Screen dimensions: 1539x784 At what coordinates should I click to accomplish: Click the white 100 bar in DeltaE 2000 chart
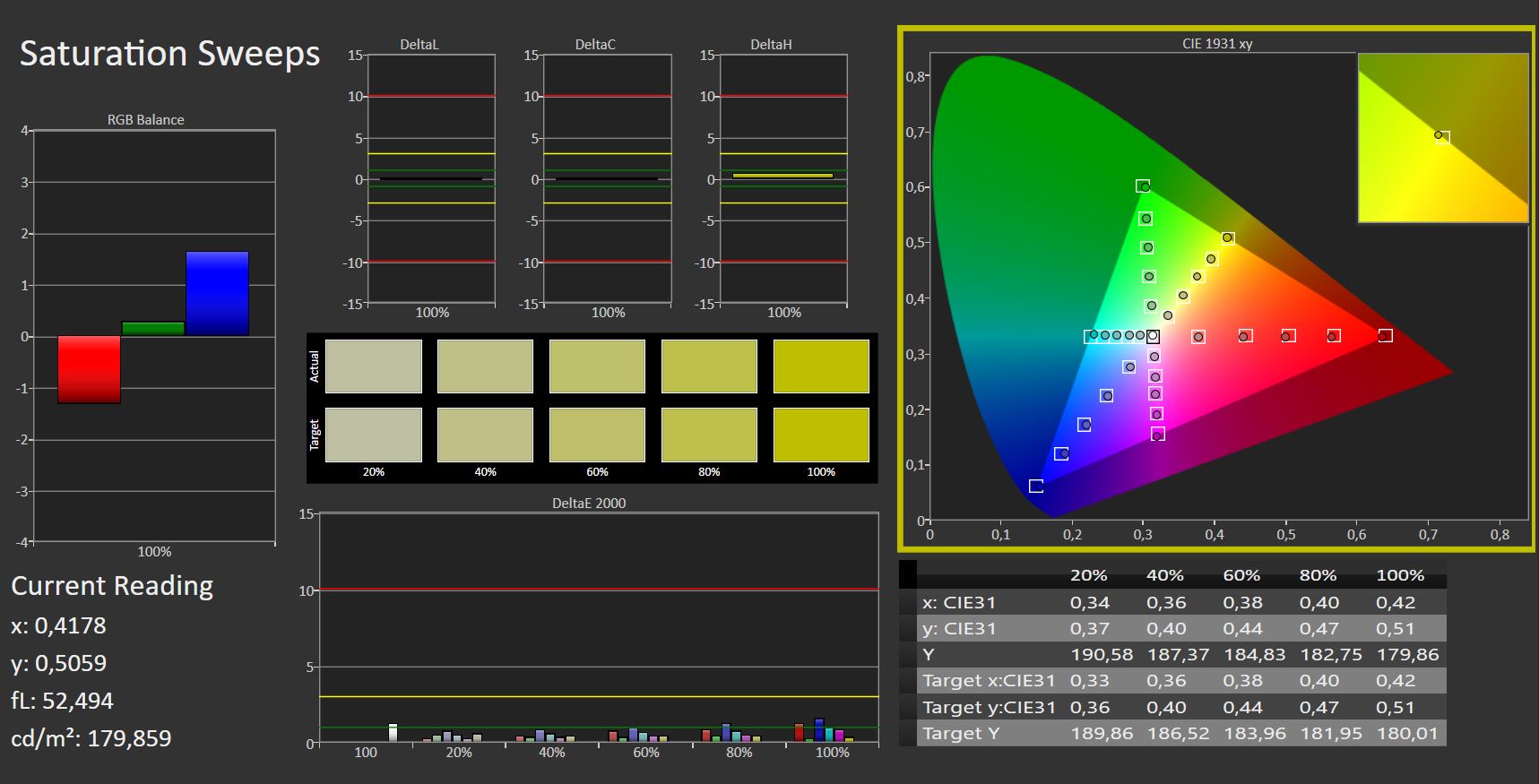pos(393,733)
